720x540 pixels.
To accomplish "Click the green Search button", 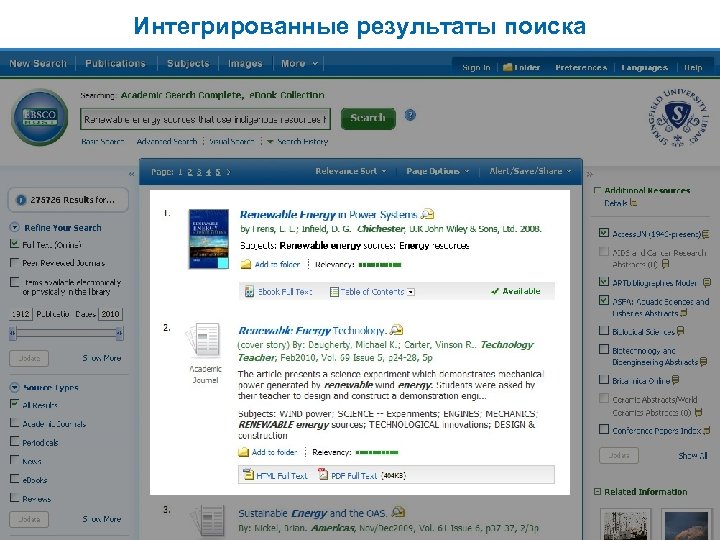I will [368, 118].
